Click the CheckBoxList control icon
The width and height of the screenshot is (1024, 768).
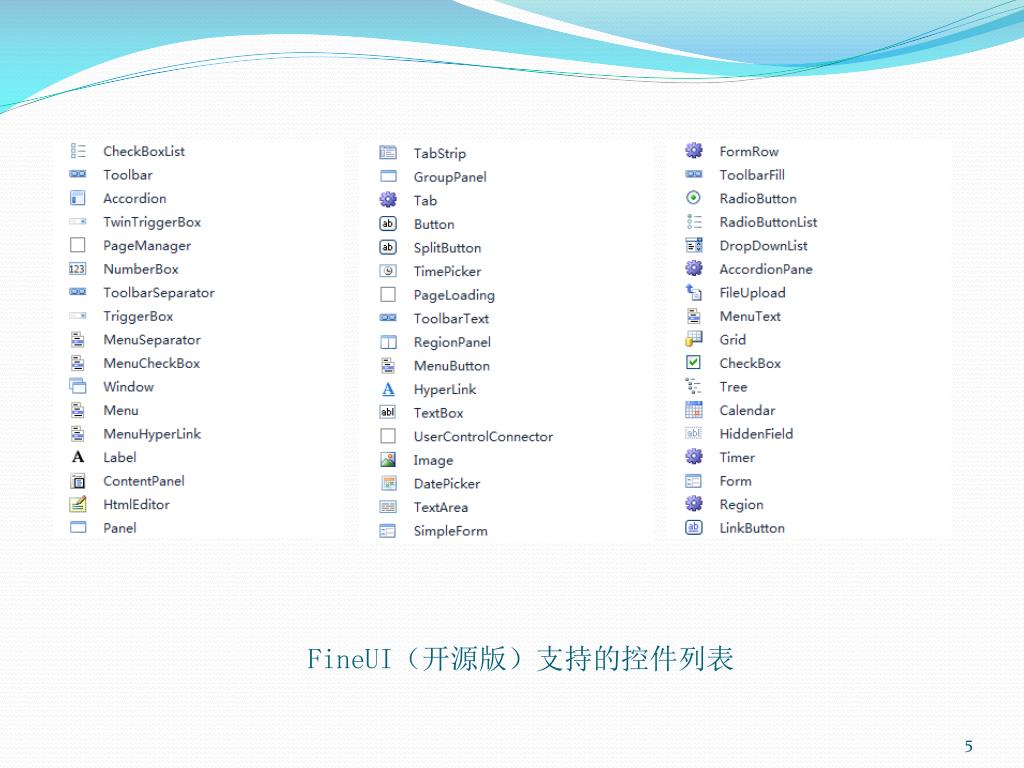[x=78, y=151]
